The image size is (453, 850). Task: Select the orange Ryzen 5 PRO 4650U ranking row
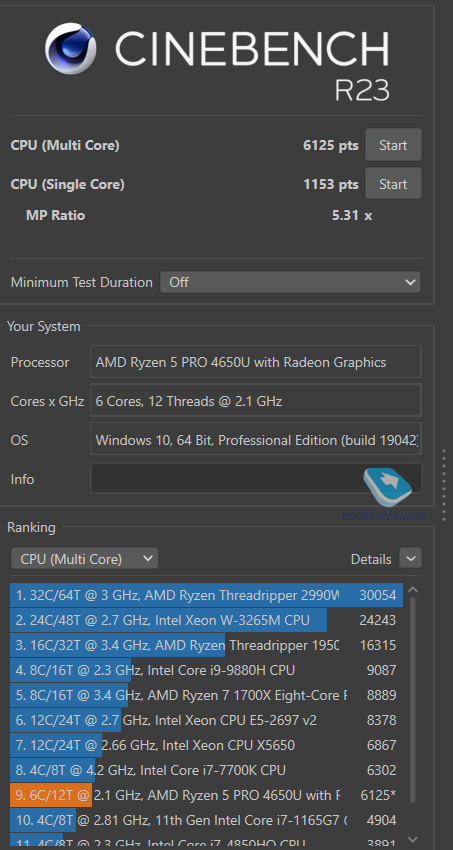(206, 795)
